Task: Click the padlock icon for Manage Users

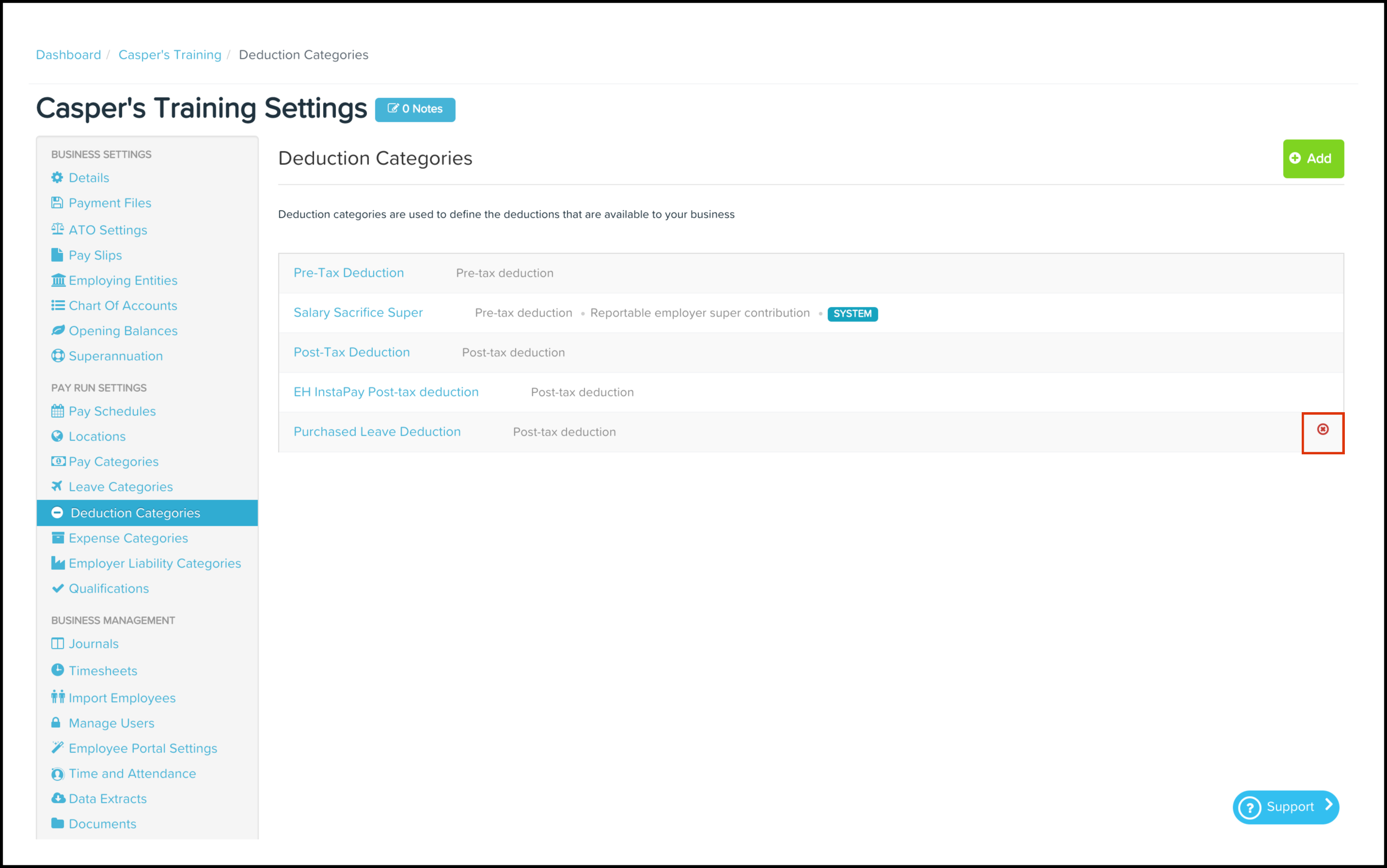Action: (x=56, y=722)
